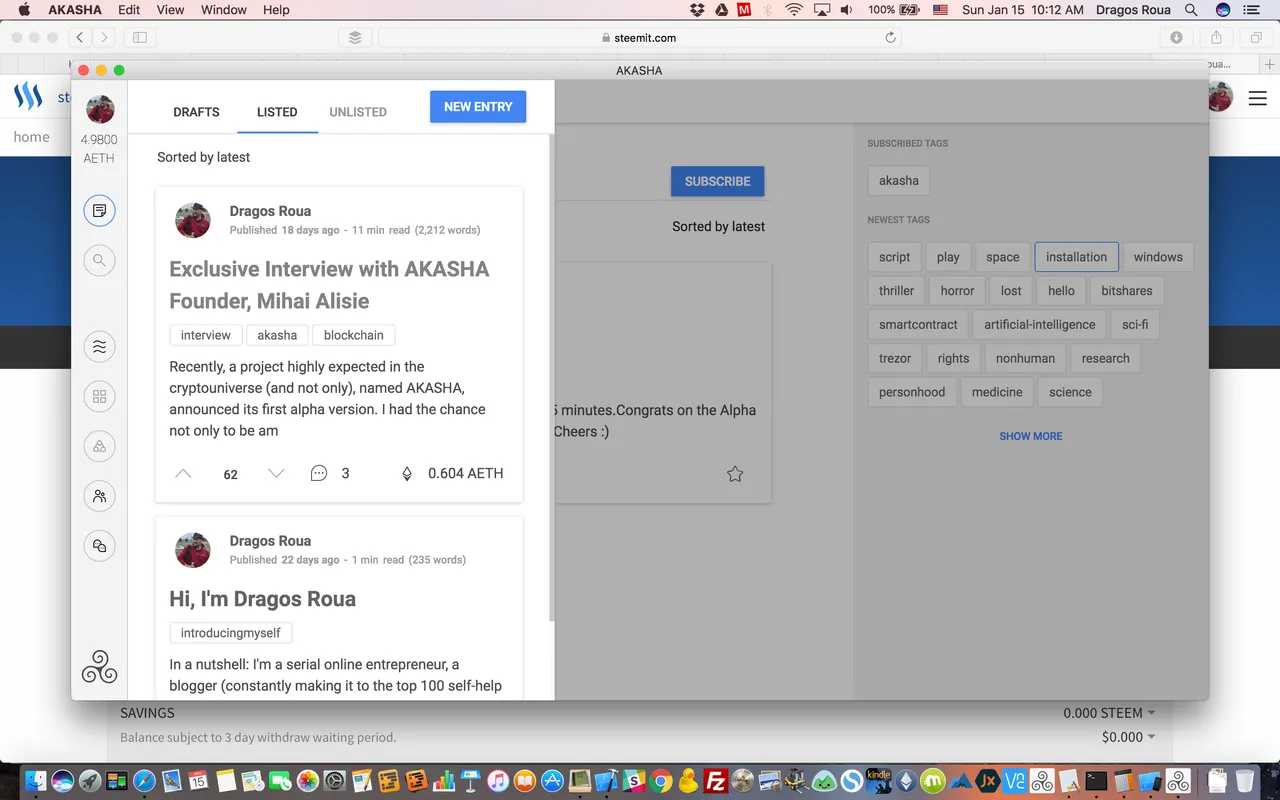The image size is (1280, 800).
Task: Click the personhood tag
Action: (912, 392)
